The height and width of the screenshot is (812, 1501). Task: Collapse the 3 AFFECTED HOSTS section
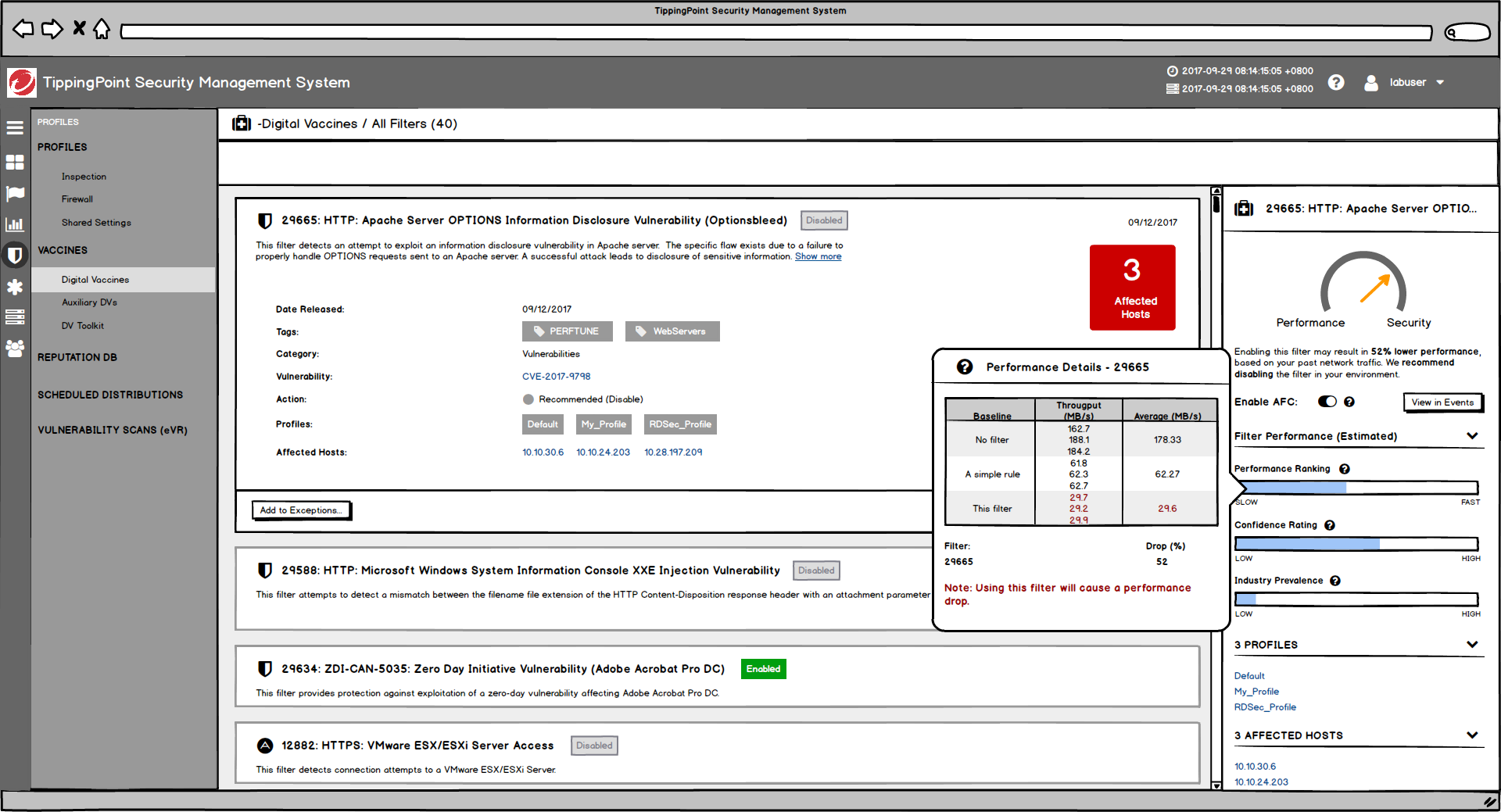pos(1473,735)
